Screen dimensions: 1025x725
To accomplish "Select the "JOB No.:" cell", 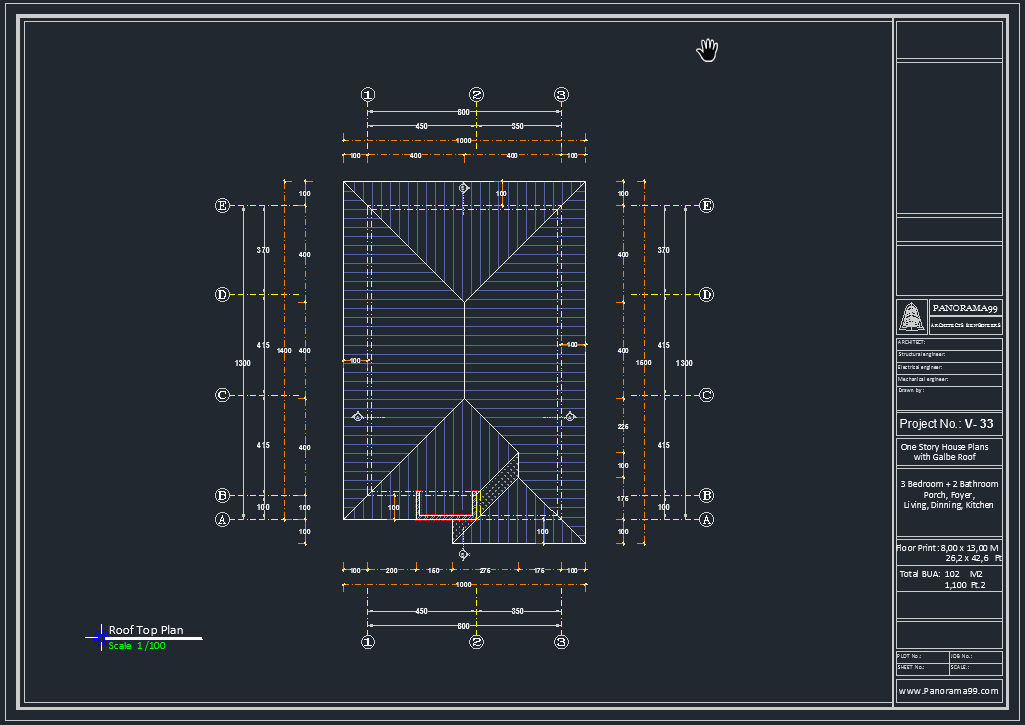I will (975, 657).
